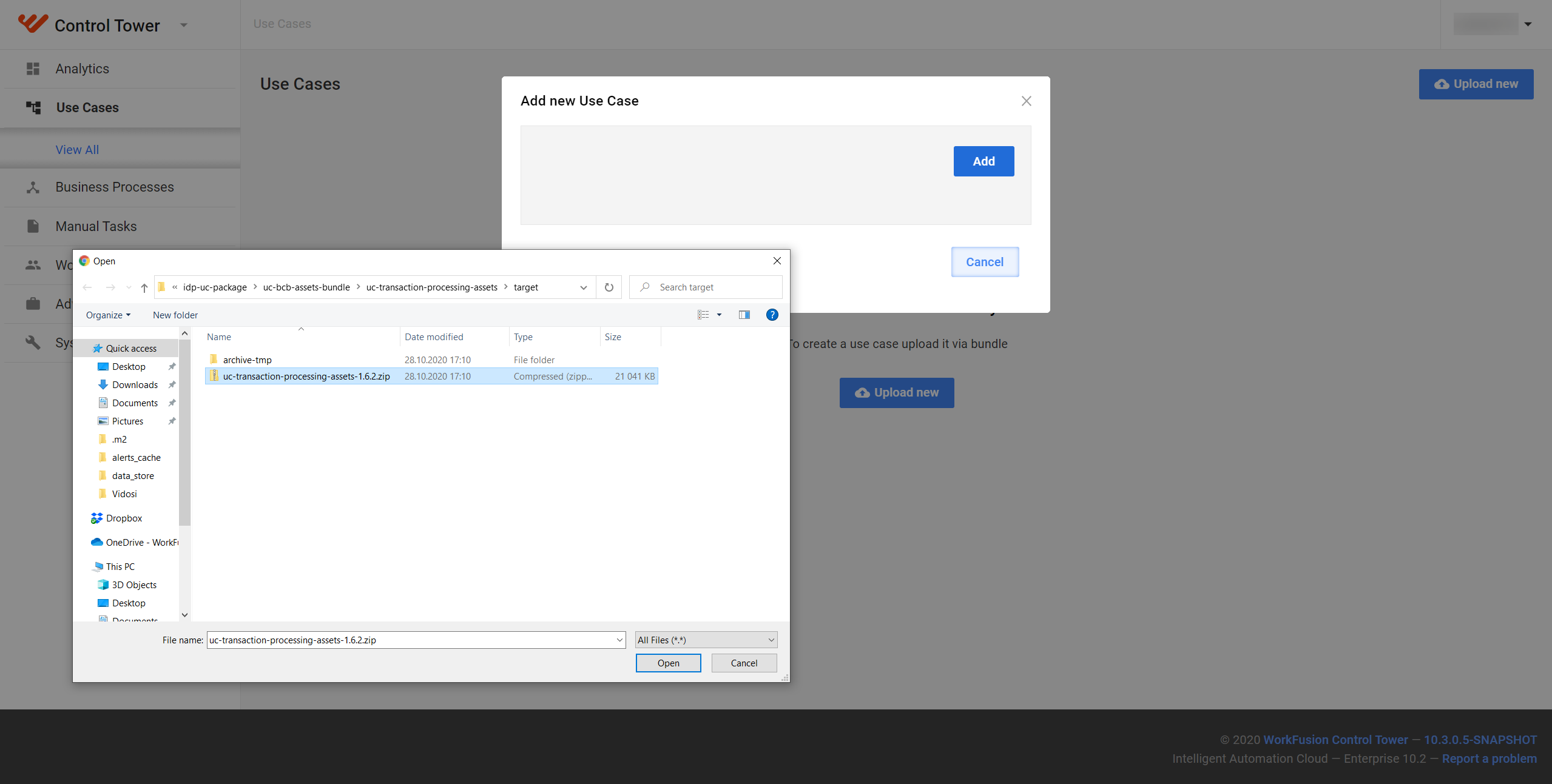Viewport: 1552px width, 784px height.
Task: Click uc-bcb-assets-bundle in the address path
Action: click(x=306, y=287)
